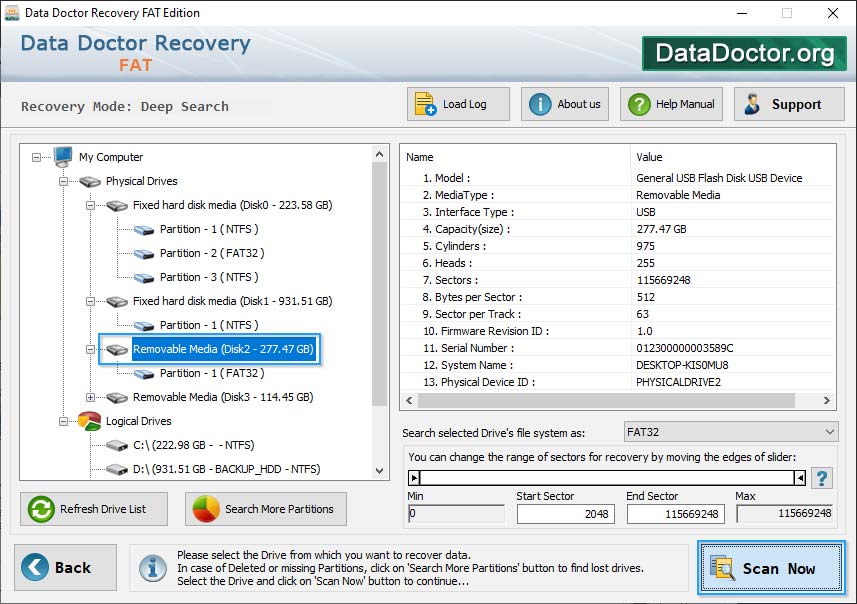Open the Load Log button
This screenshot has width=857, height=604.
click(458, 104)
